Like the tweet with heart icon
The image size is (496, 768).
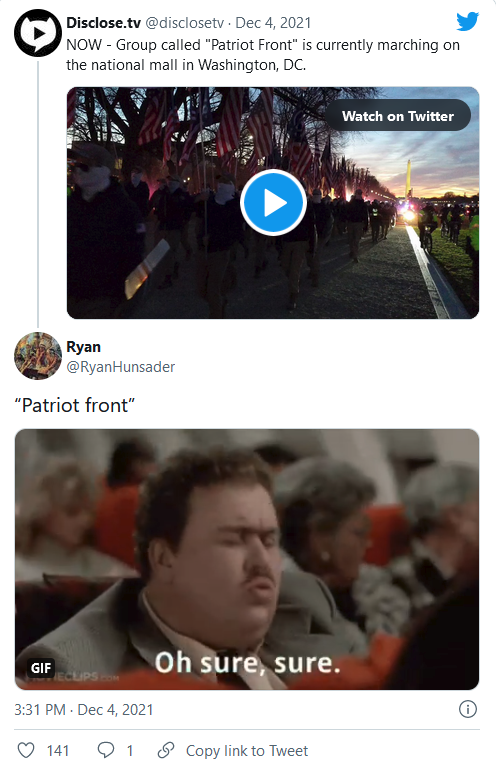click(26, 750)
